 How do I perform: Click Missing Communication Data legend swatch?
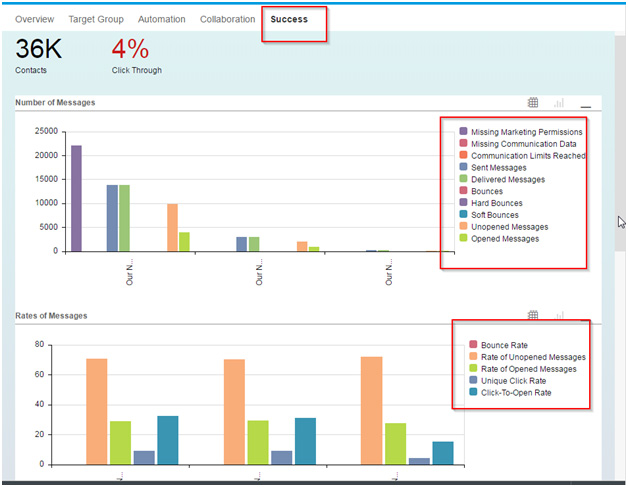[463, 143]
